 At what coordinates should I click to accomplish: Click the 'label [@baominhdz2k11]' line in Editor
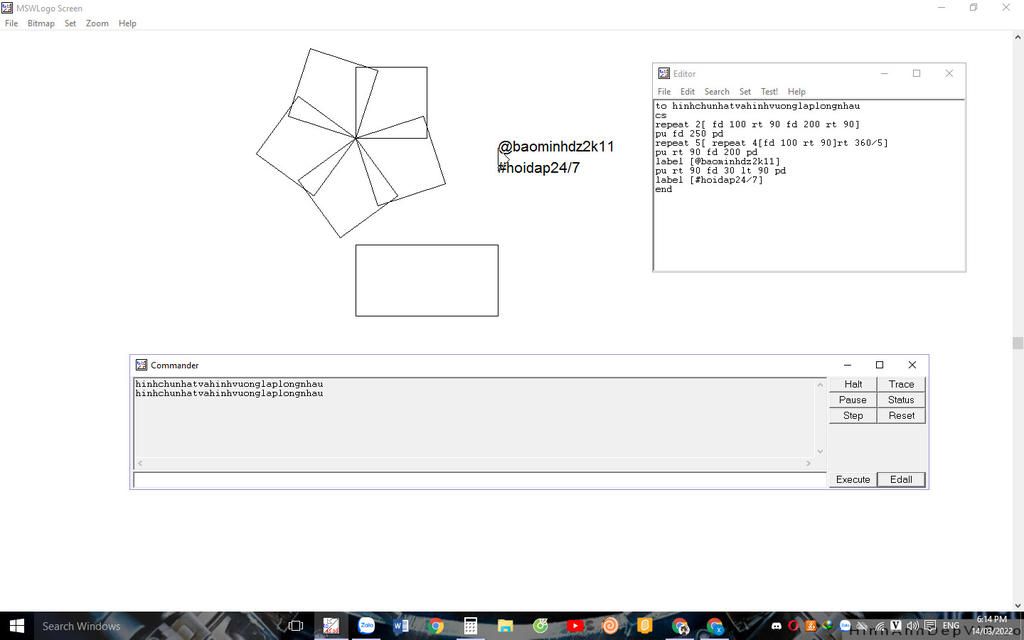pos(717,161)
